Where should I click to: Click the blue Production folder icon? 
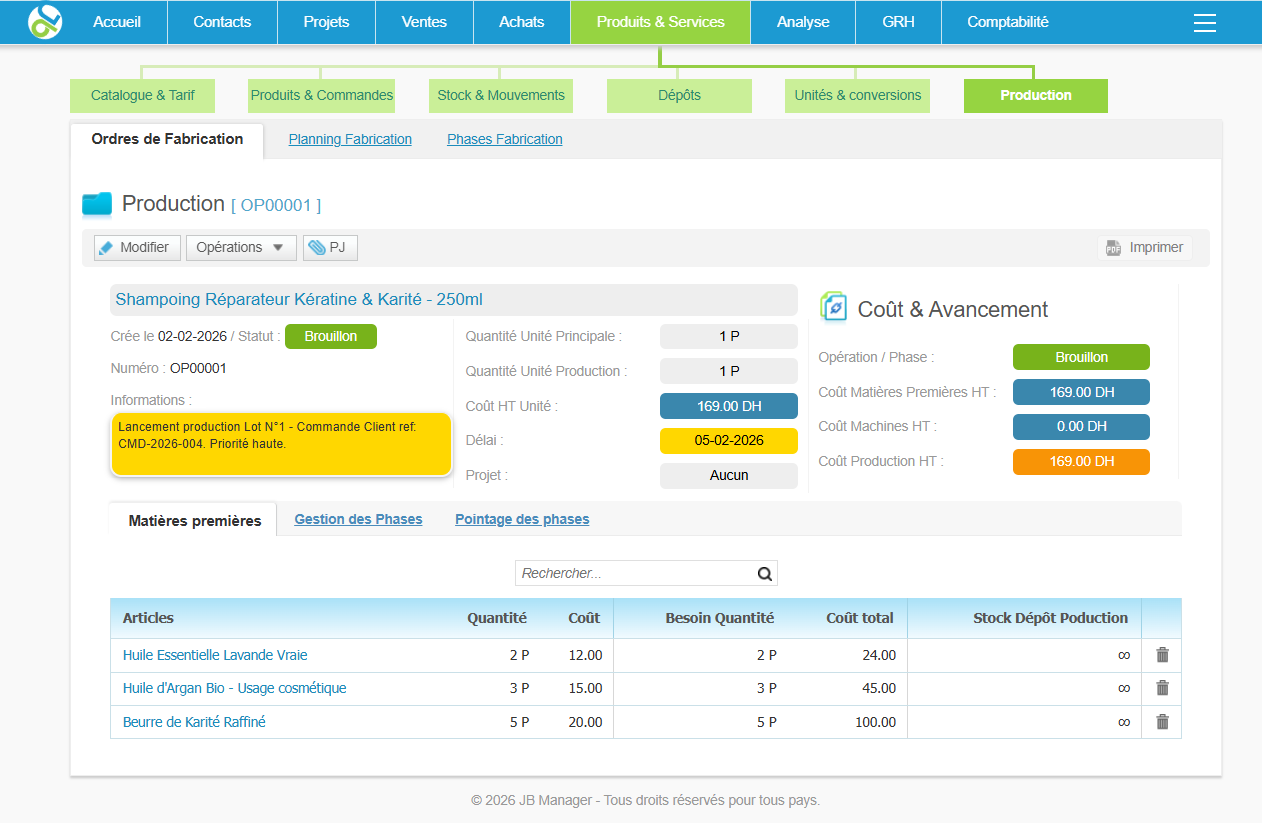coord(97,204)
